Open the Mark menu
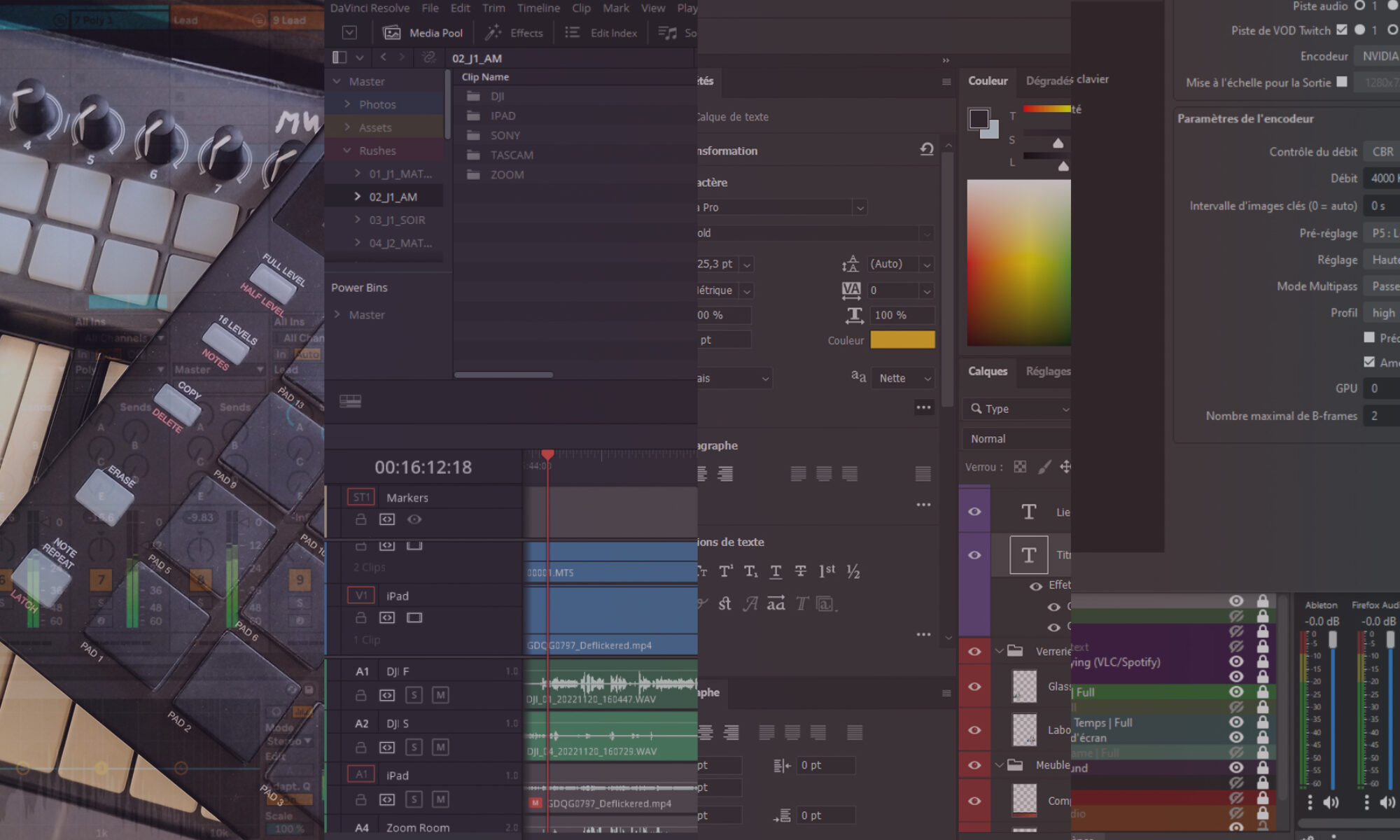This screenshot has height=840, width=1400. [x=616, y=8]
